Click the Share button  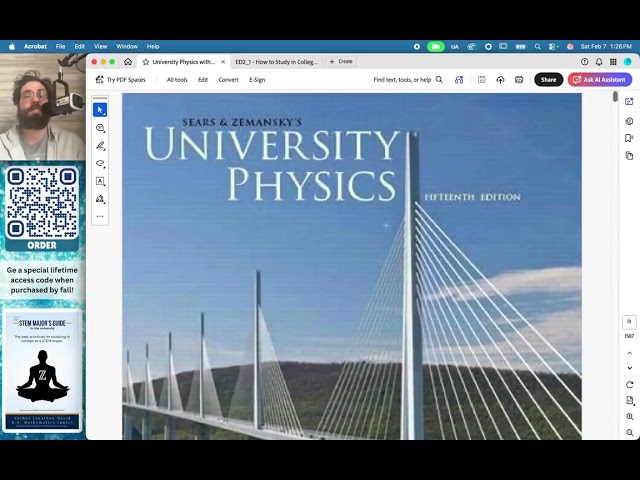(x=549, y=80)
